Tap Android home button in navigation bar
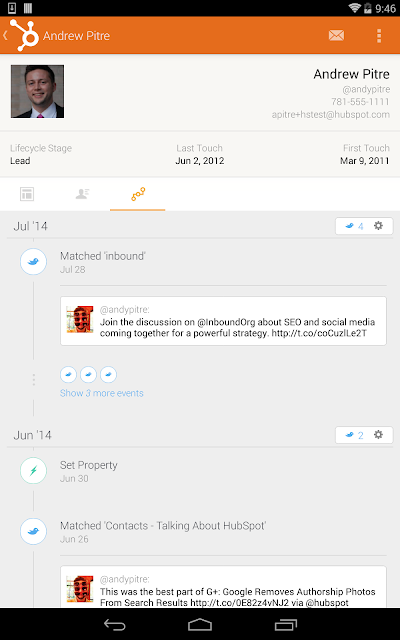 (200, 624)
